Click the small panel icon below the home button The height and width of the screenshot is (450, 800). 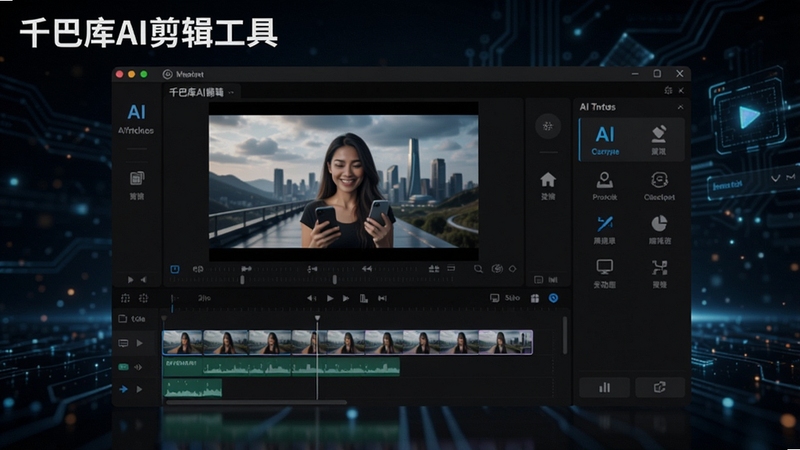tap(538, 280)
